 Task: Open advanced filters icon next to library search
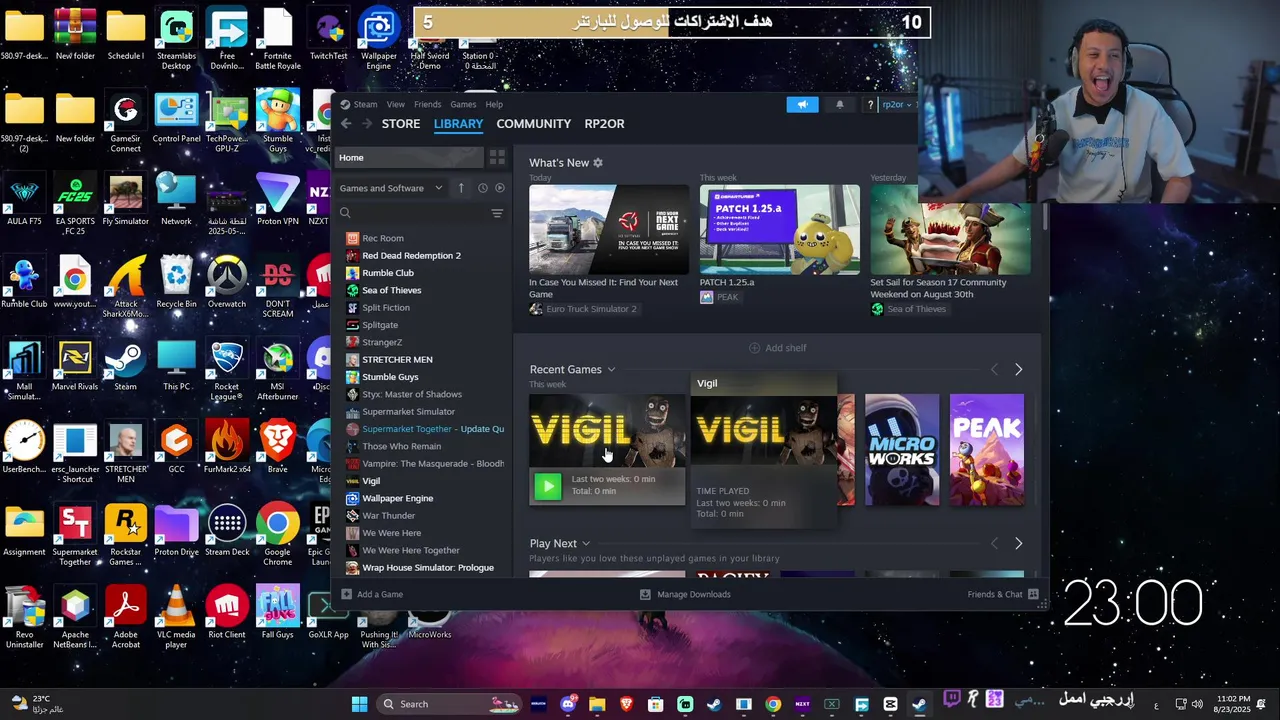click(497, 213)
